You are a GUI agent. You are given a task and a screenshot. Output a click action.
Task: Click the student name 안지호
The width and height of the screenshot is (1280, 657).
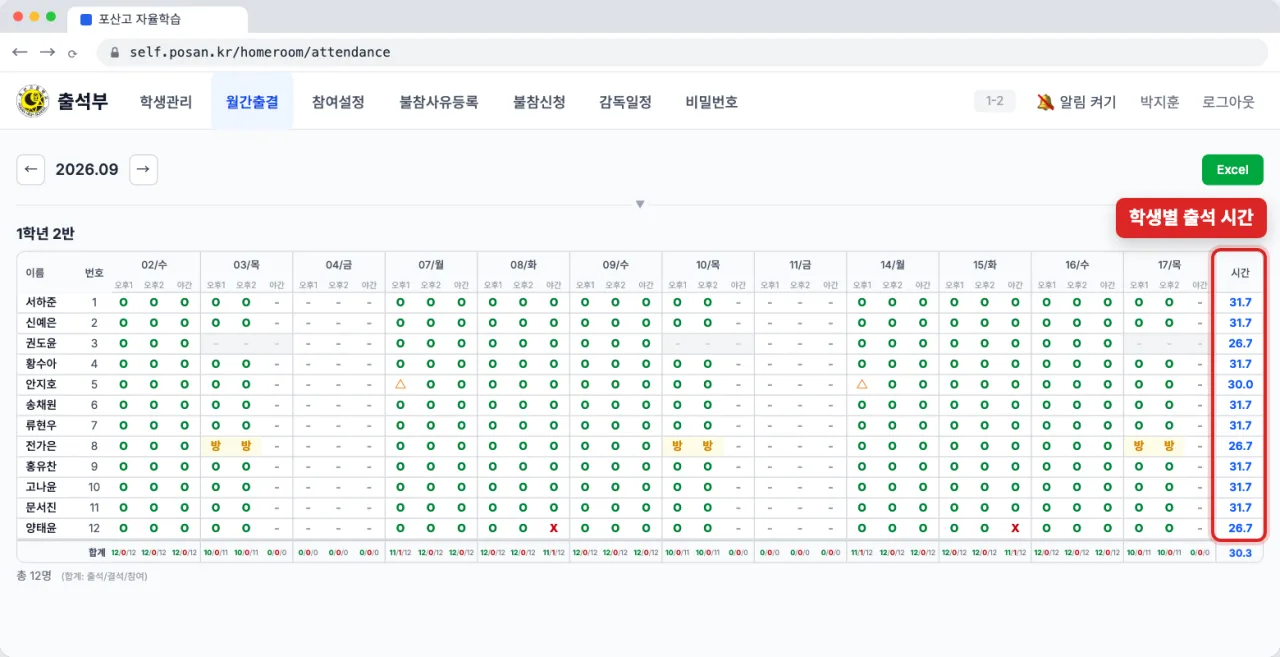41,384
